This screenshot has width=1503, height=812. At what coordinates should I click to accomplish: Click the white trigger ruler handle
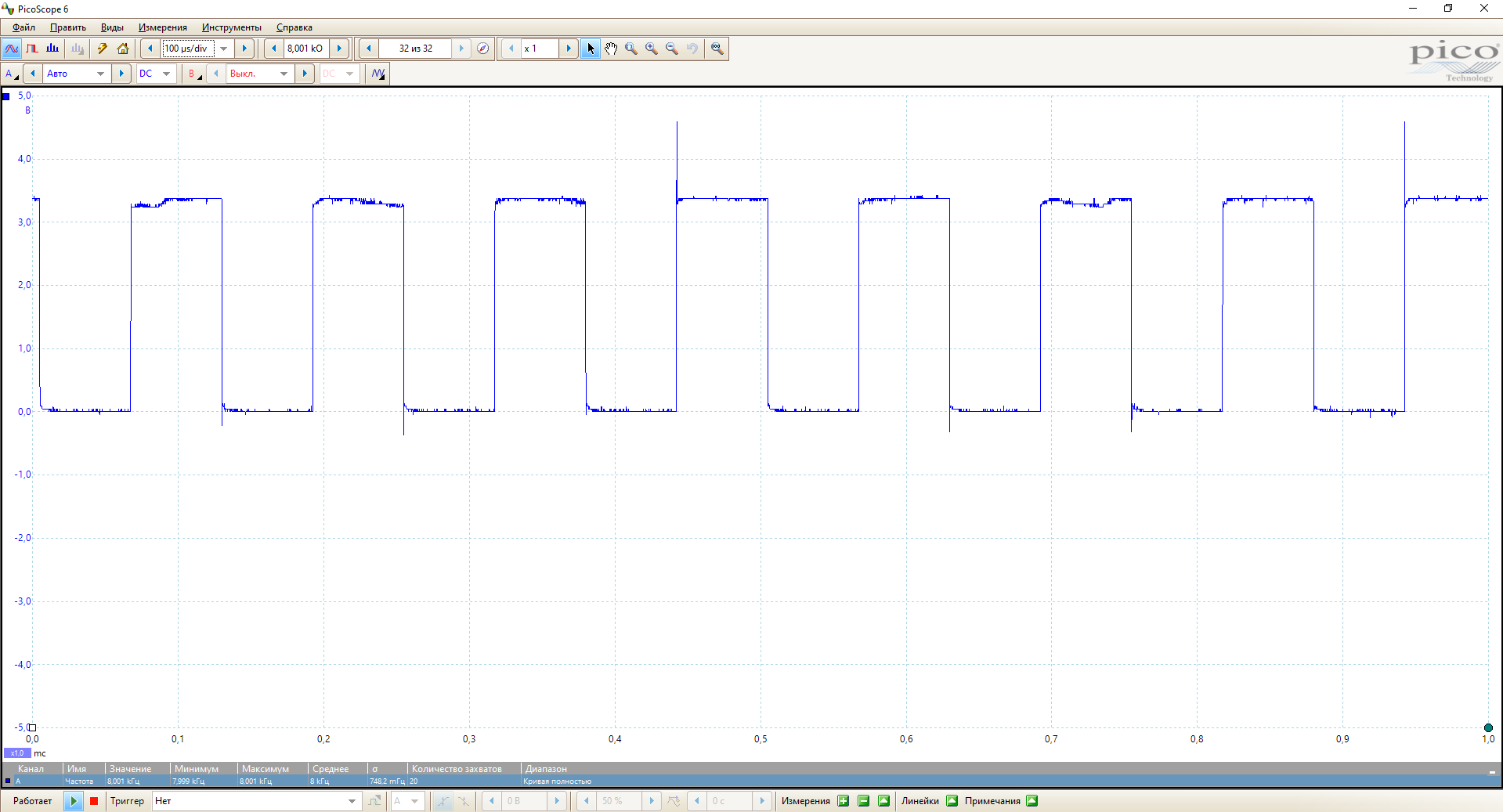coord(32,727)
